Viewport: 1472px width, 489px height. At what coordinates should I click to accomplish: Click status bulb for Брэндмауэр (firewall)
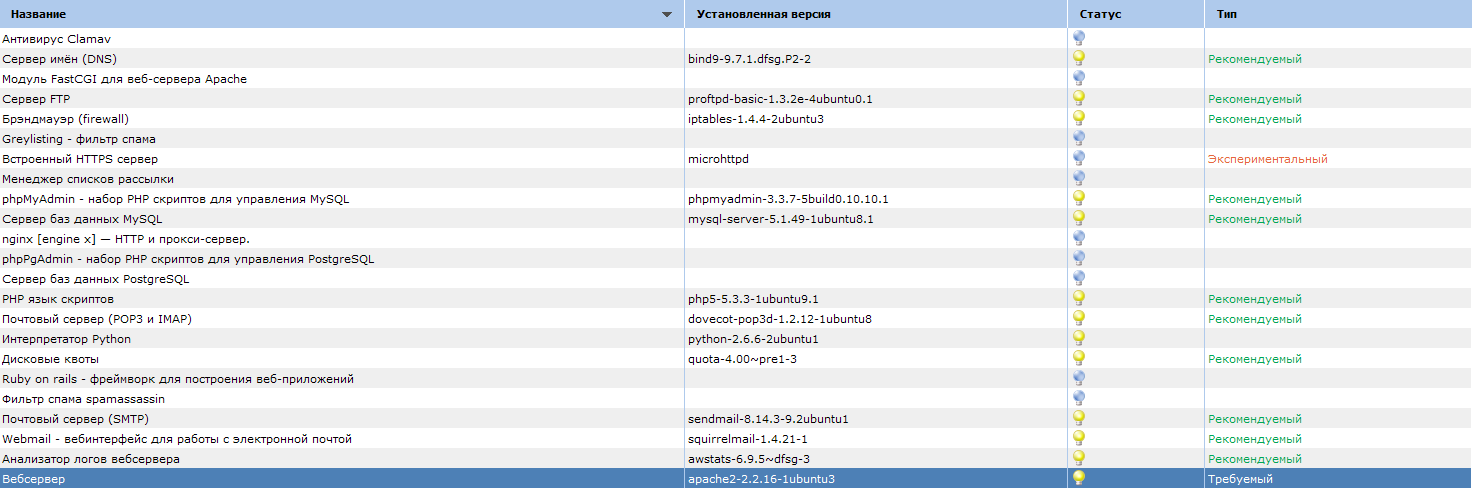pyautogui.click(x=1079, y=118)
